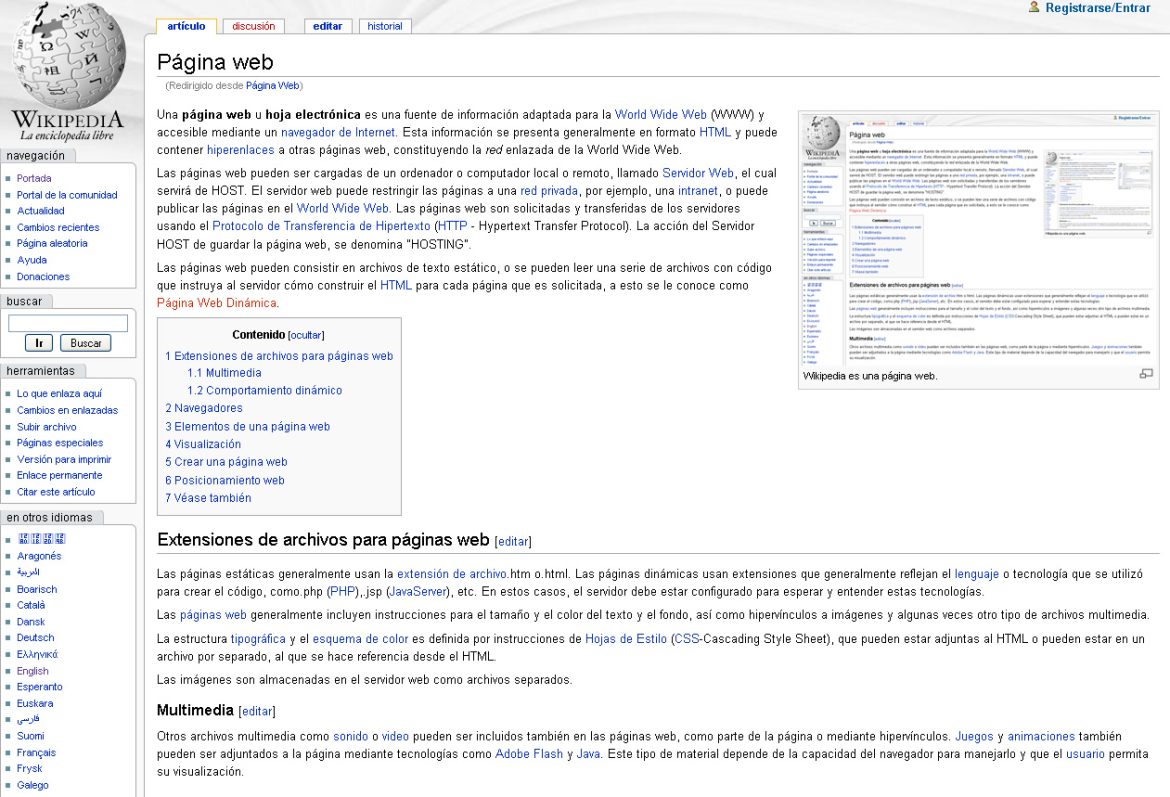Switch to the English language version
The width and height of the screenshot is (1170, 797).
[x=33, y=670]
